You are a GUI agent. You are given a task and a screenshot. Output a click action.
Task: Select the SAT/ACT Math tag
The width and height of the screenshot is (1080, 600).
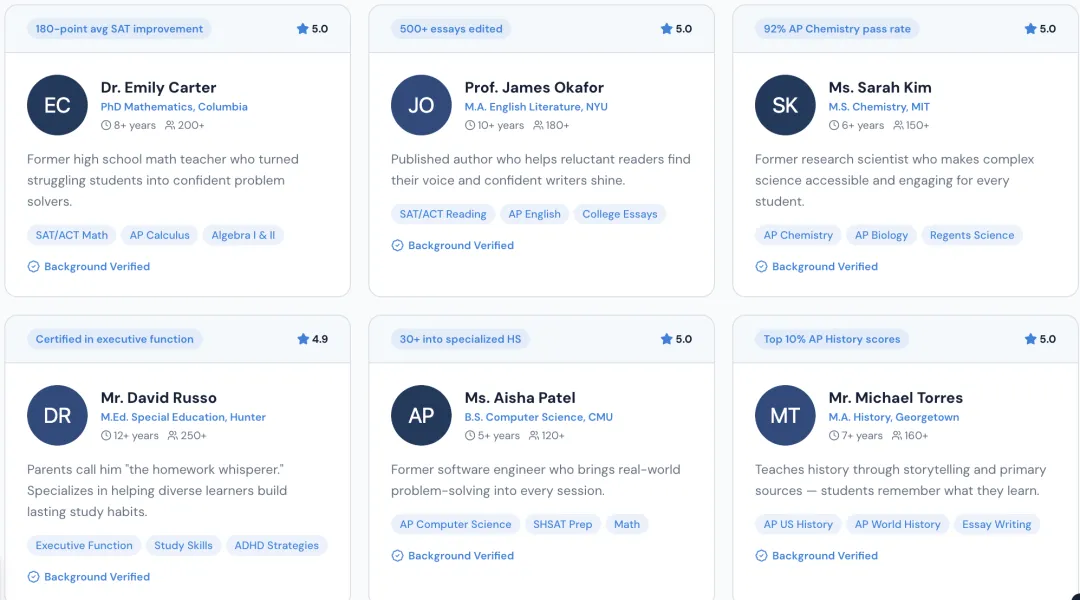pos(72,235)
